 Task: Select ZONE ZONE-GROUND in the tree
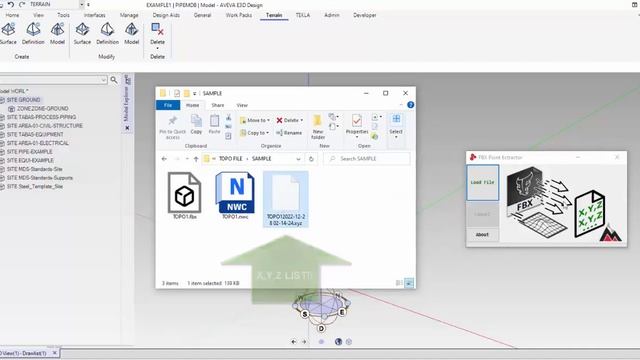pos(42,109)
